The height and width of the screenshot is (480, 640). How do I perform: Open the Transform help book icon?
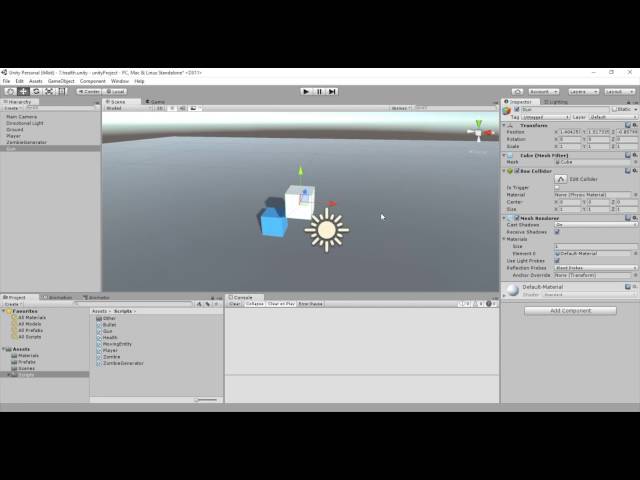628,125
